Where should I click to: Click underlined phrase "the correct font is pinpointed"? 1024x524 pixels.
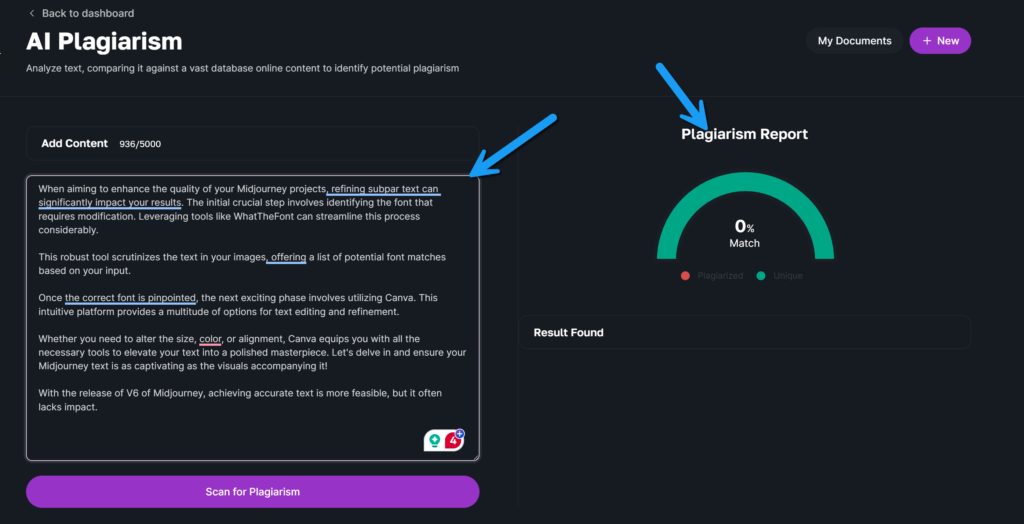[131, 298]
